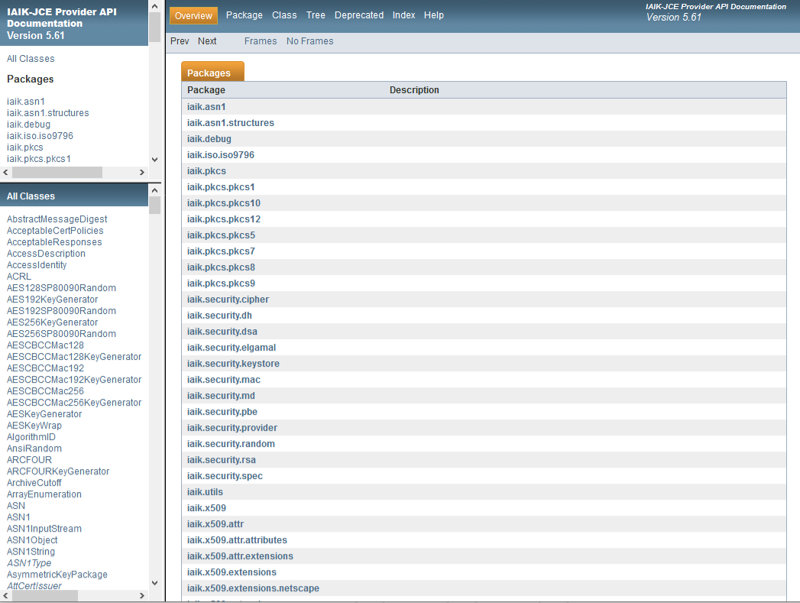Open ASN1InputStream class
Viewport: 800px width, 603px height.
point(44,529)
